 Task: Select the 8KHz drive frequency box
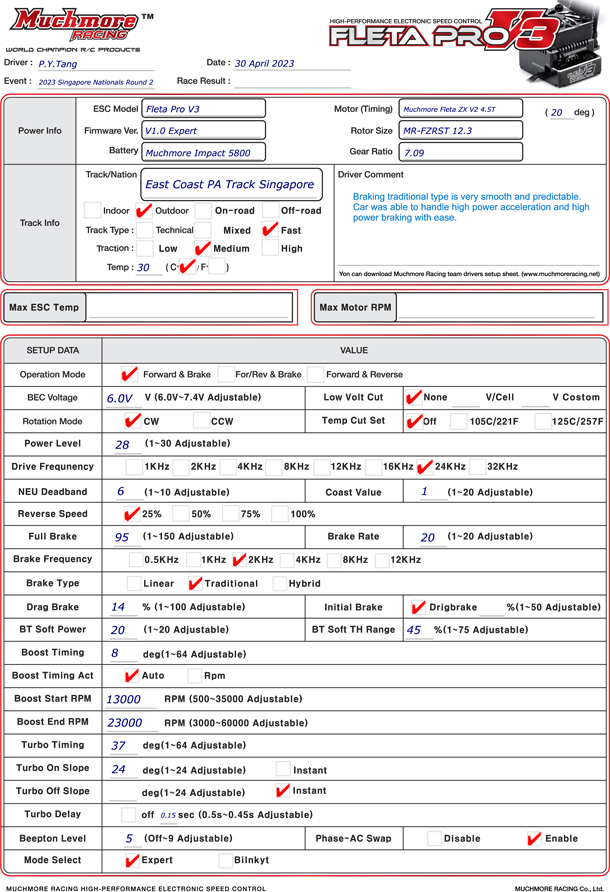pyautogui.click(x=274, y=467)
